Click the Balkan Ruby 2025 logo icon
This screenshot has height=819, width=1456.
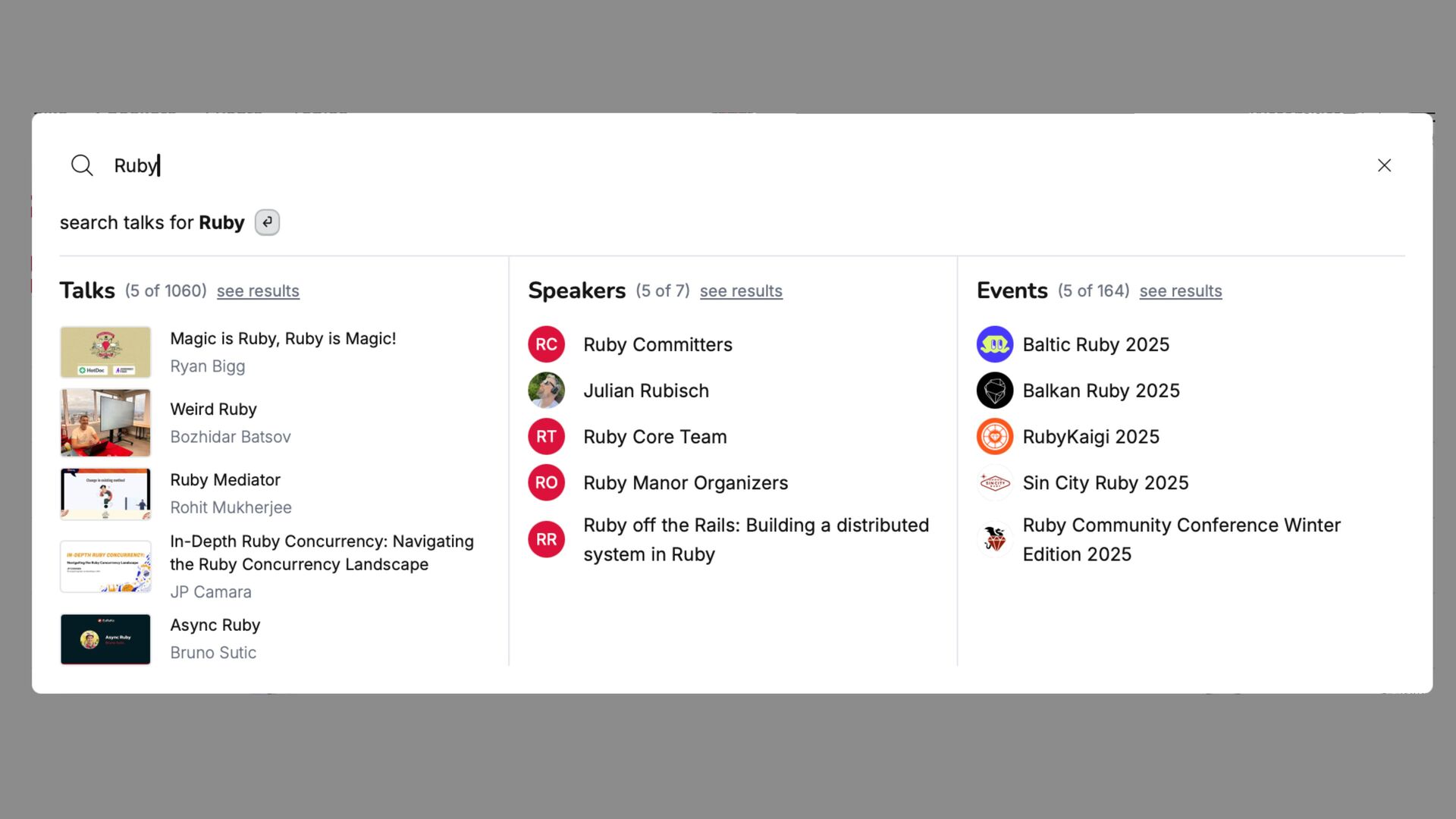994,391
